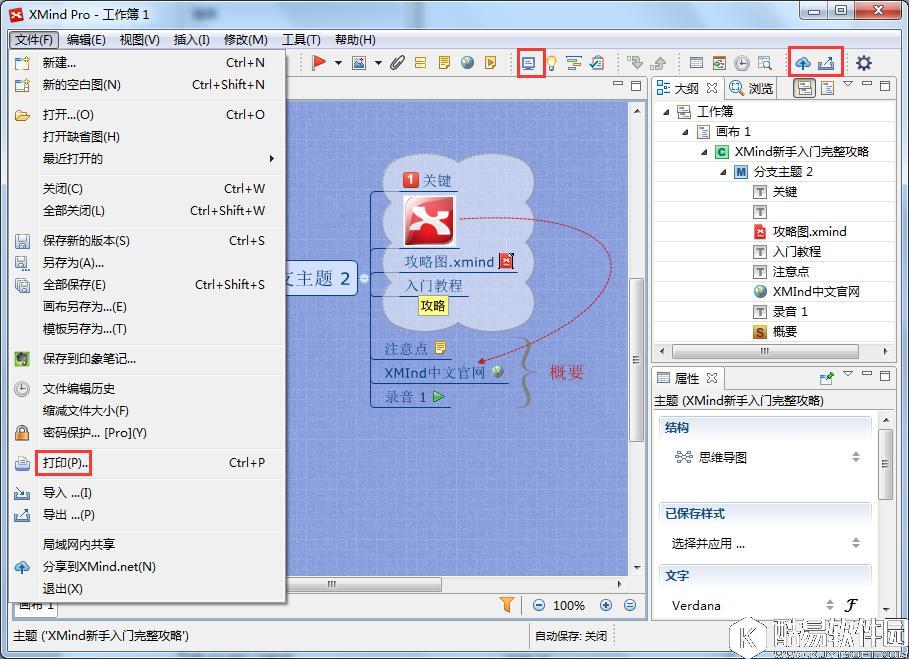
Task: Click the presentation mode icon in toolbar
Action: pos(529,63)
